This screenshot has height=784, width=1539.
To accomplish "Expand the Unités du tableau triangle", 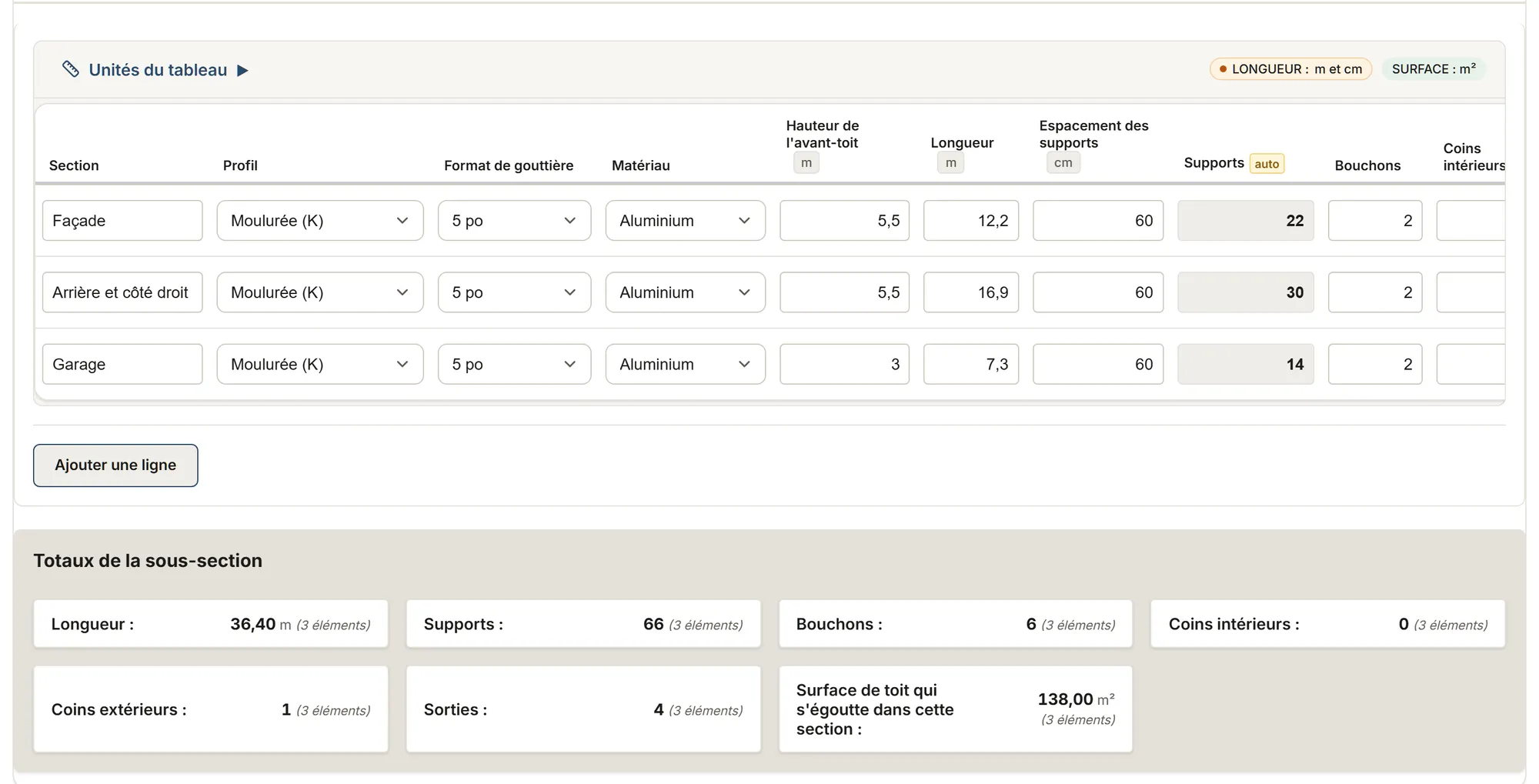I will coord(242,70).
